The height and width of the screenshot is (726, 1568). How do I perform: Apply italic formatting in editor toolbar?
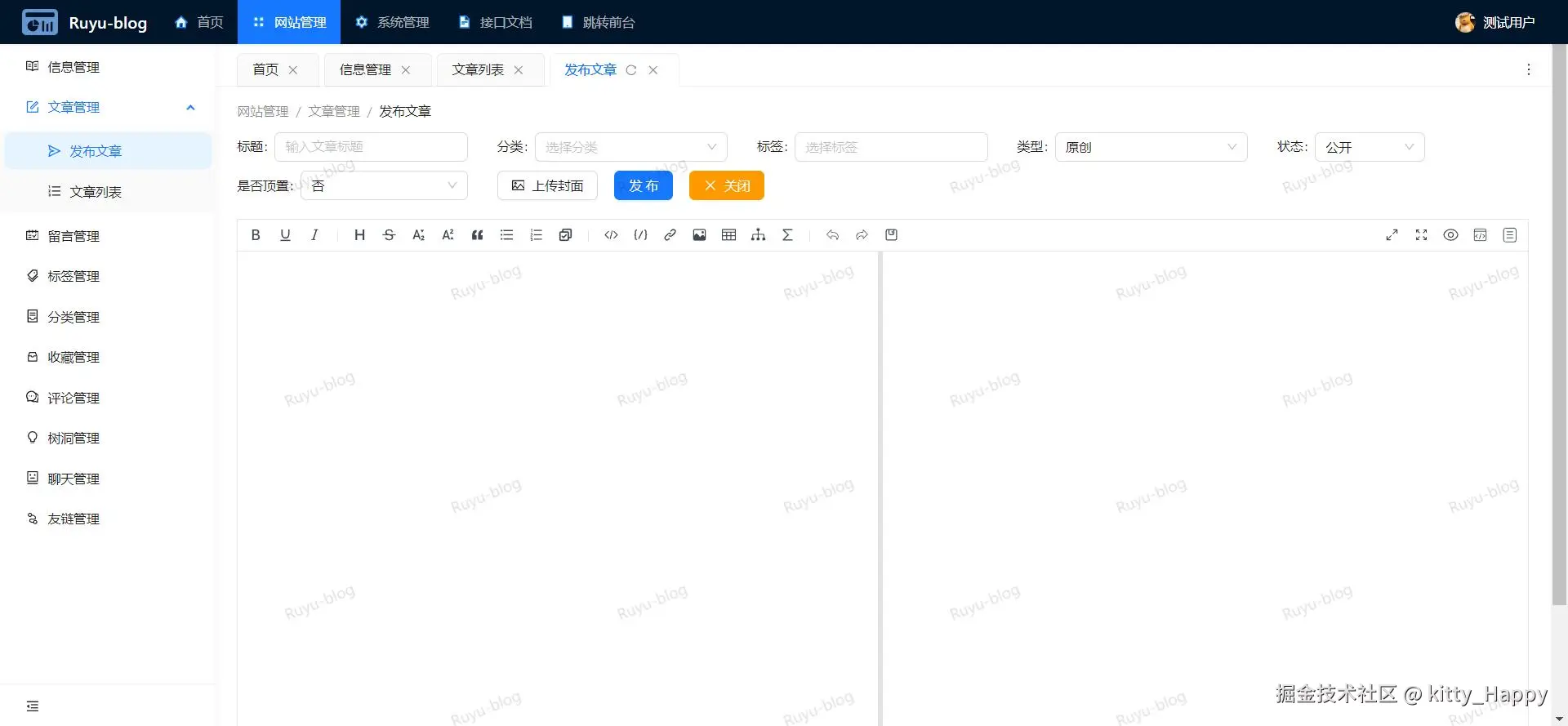click(314, 235)
